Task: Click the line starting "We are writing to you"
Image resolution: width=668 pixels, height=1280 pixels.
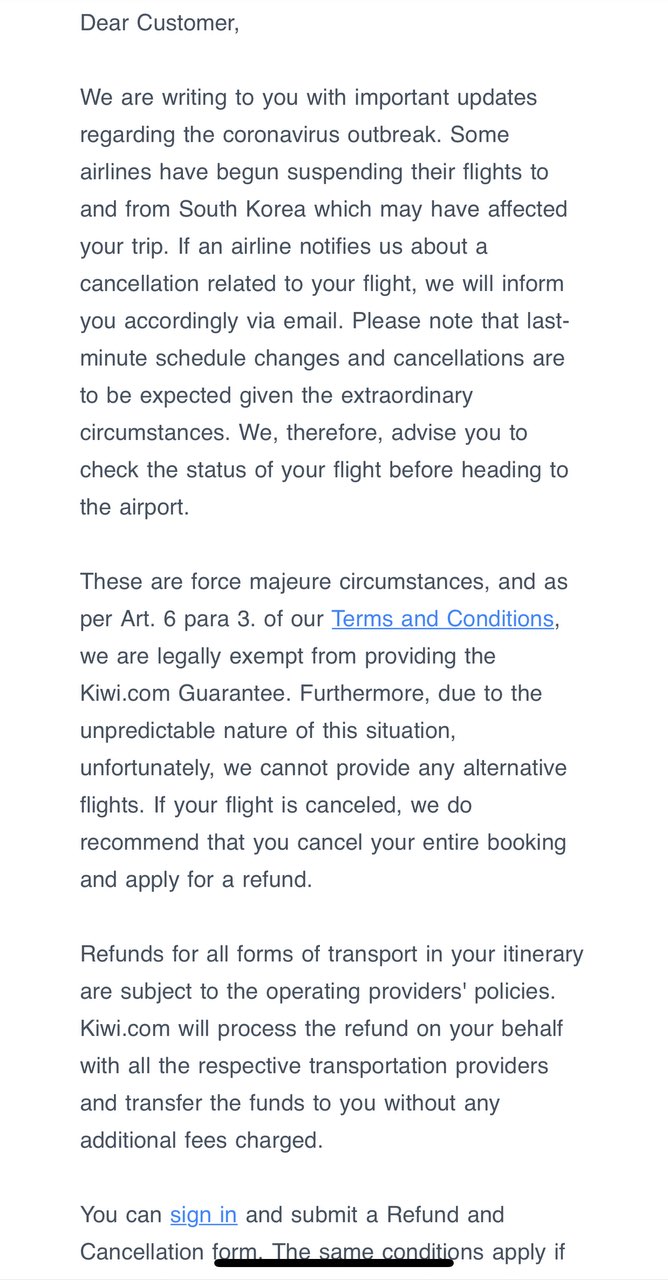Action: 309,98
